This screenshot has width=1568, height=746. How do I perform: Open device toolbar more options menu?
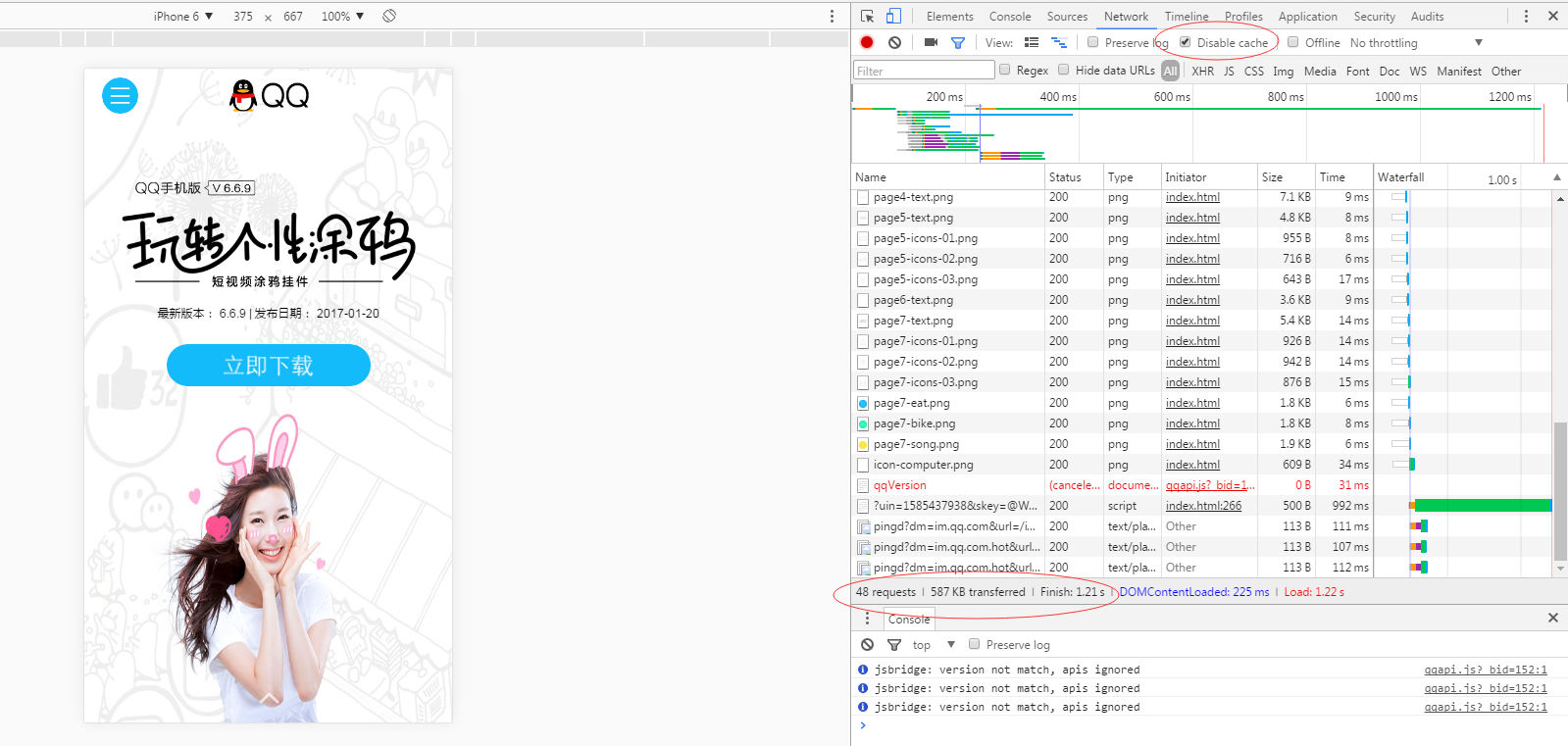[x=832, y=16]
